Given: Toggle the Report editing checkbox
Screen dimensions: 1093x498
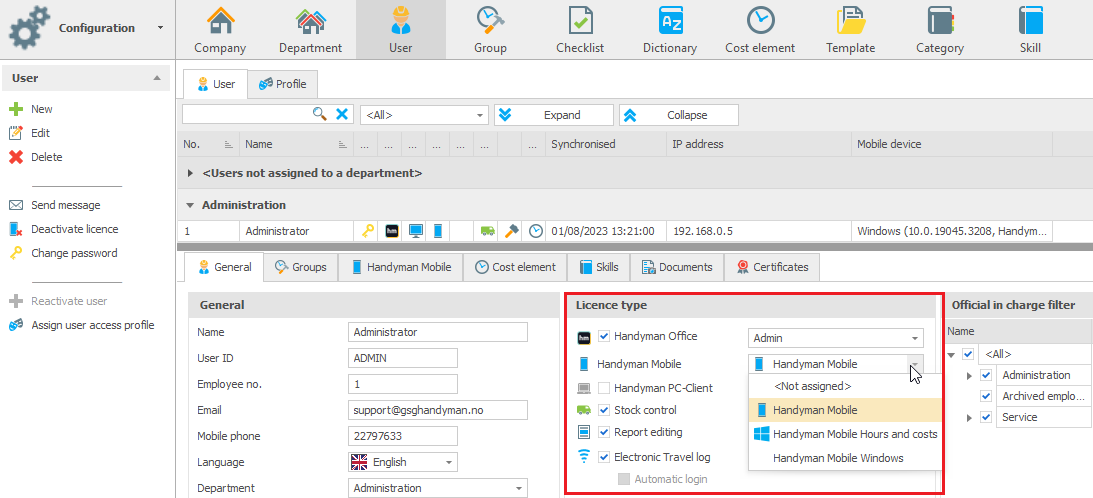Looking at the screenshot, I should tap(604, 432).
